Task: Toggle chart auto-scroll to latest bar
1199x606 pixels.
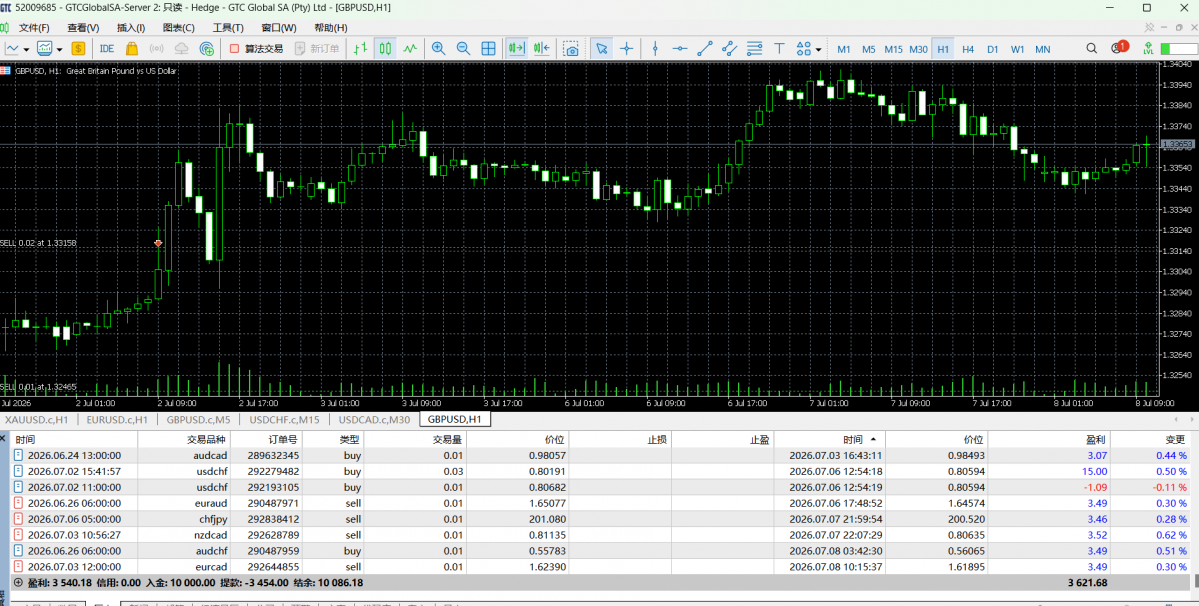Action: pyautogui.click(x=516, y=49)
